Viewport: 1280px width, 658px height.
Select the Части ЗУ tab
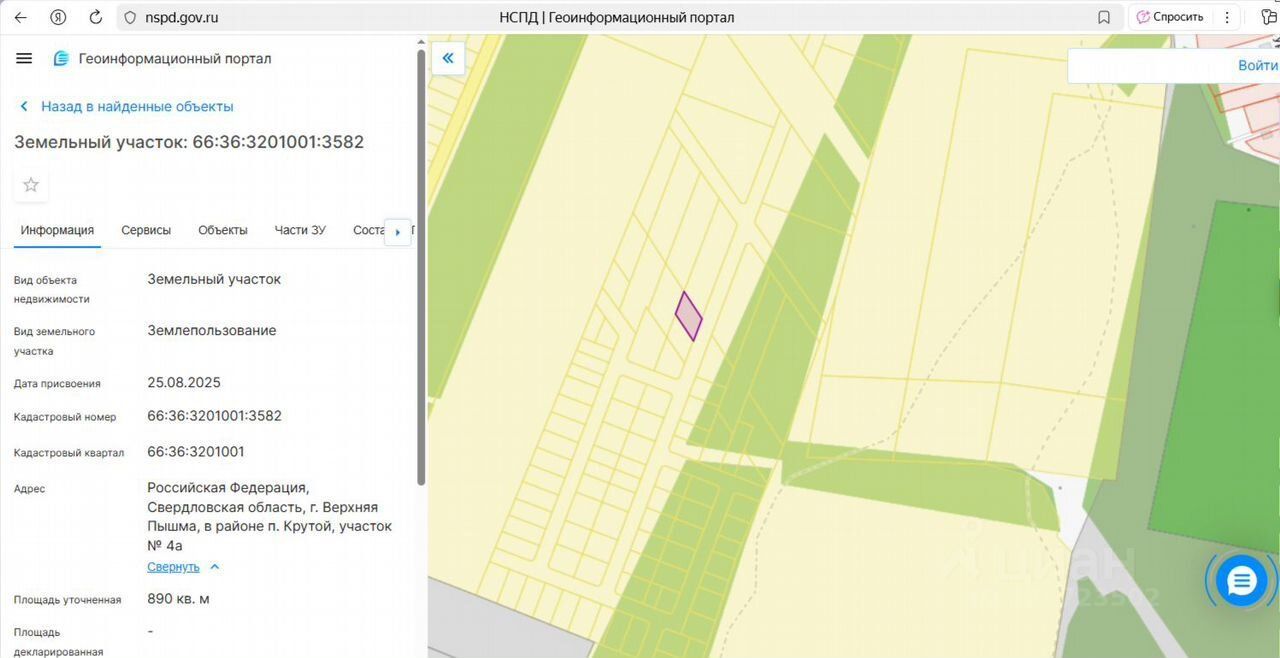tap(300, 230)
